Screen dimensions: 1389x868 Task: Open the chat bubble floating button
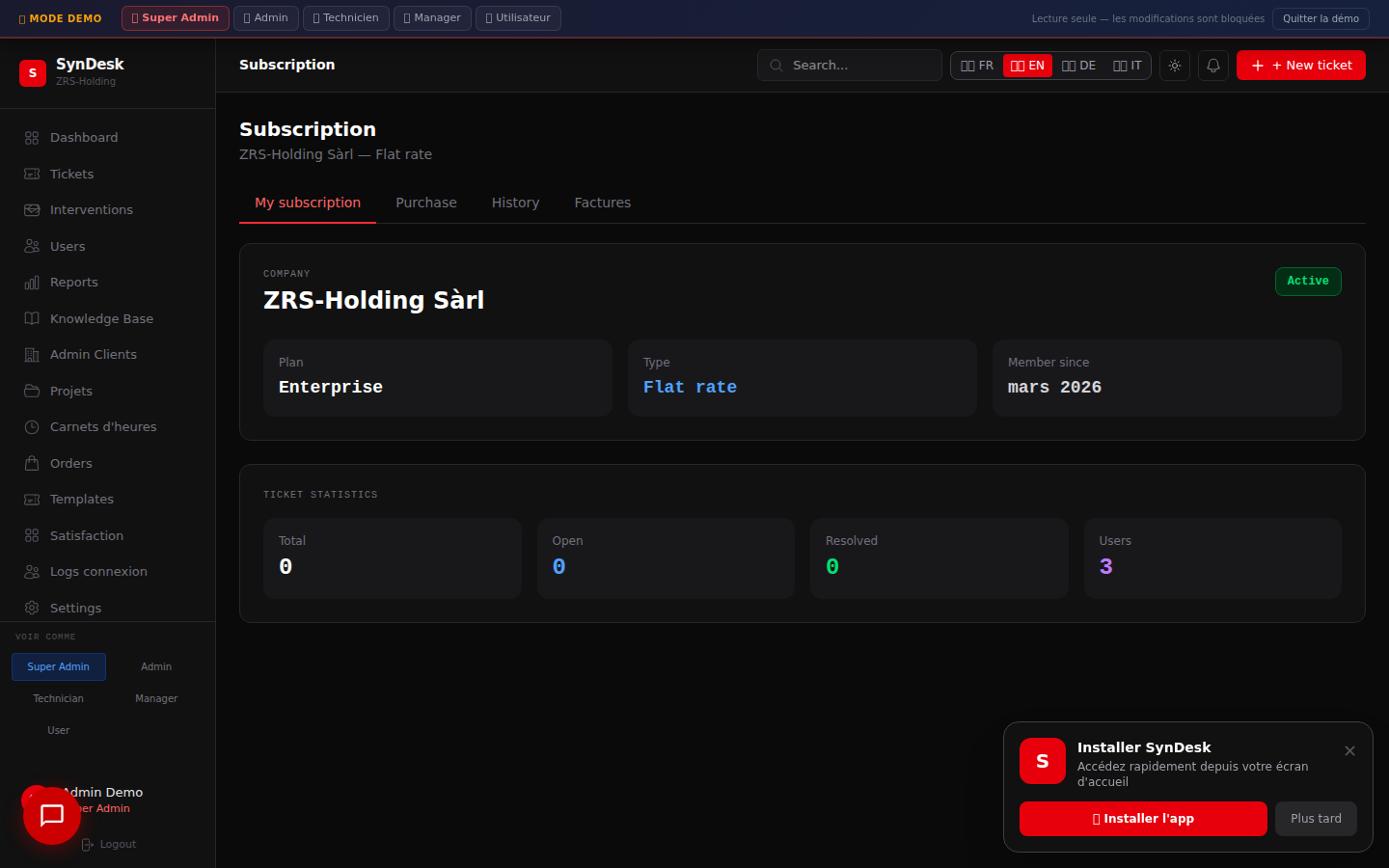(52, 816)
